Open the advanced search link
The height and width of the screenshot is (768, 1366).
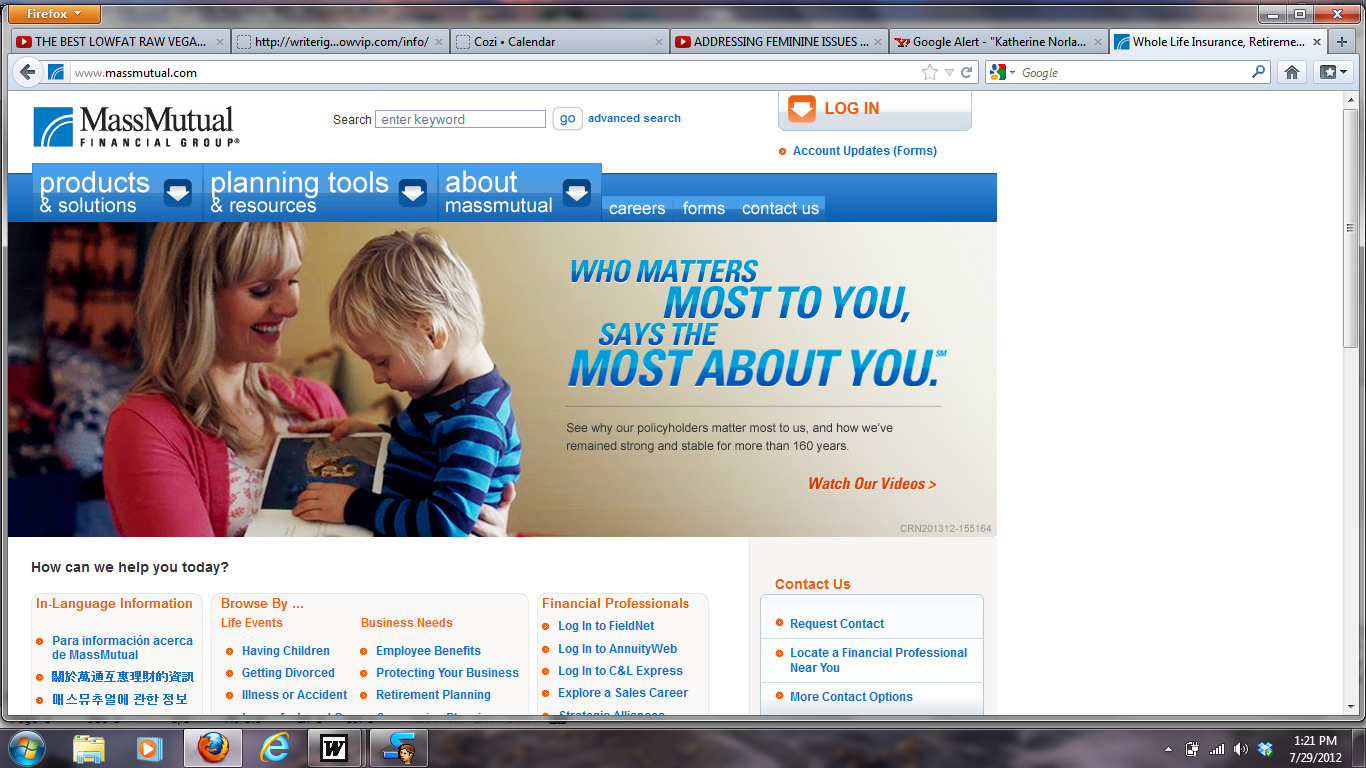coord(634,118)
